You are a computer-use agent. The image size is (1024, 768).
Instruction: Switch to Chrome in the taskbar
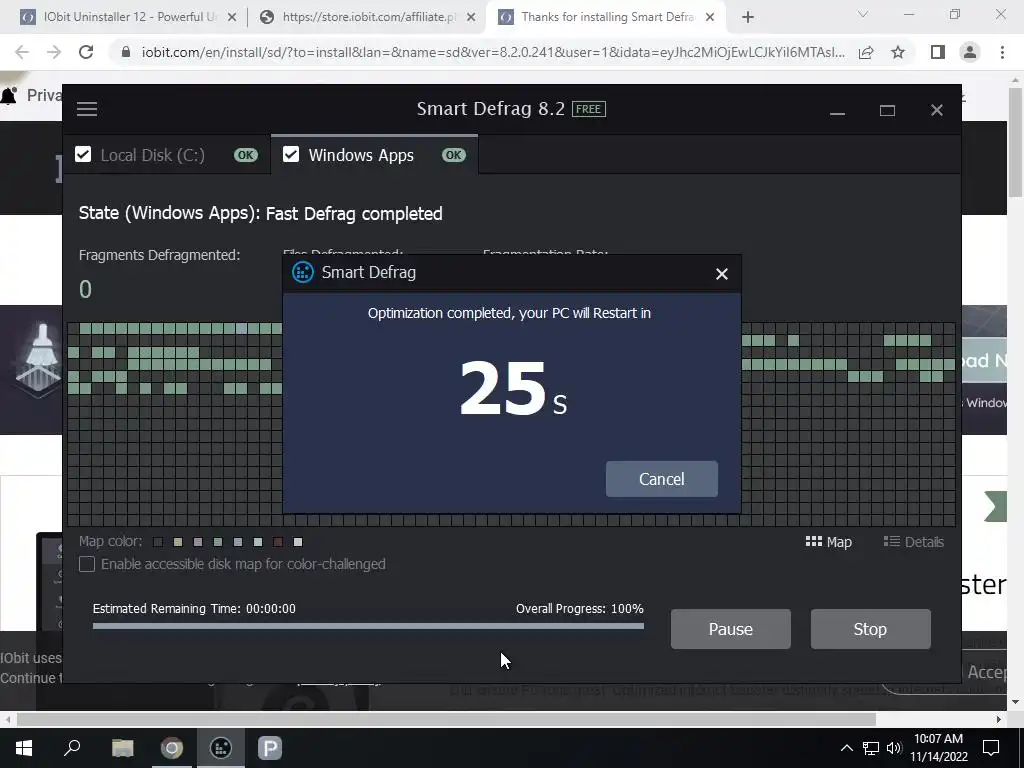pyautogui.click(x=172, y=748)
